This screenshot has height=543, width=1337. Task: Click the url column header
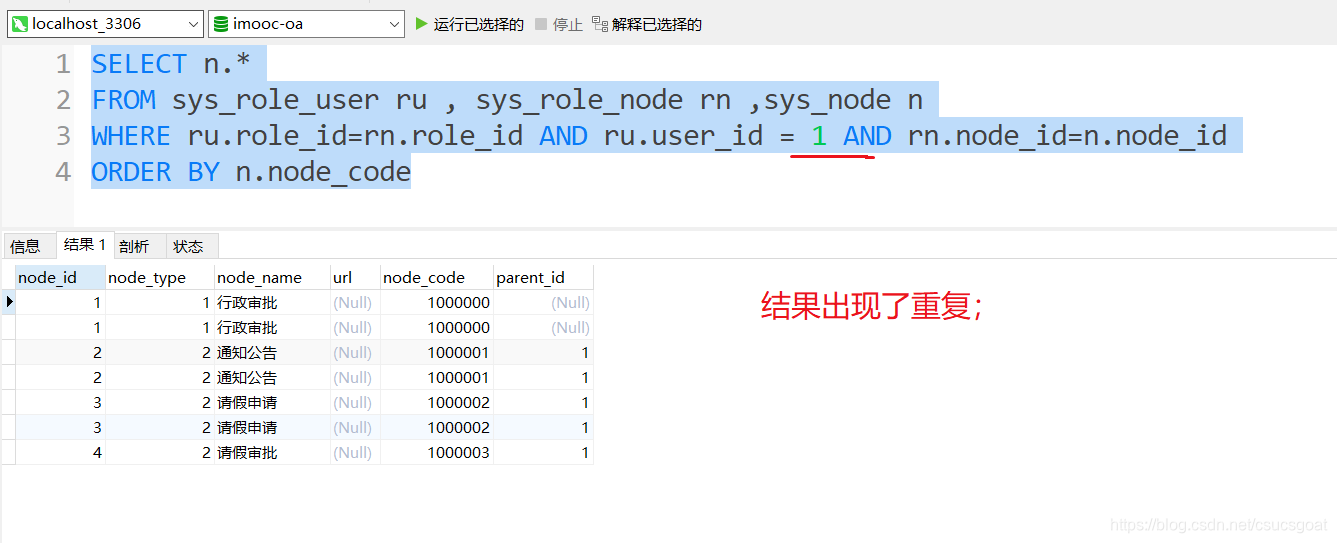click(355, 277)
